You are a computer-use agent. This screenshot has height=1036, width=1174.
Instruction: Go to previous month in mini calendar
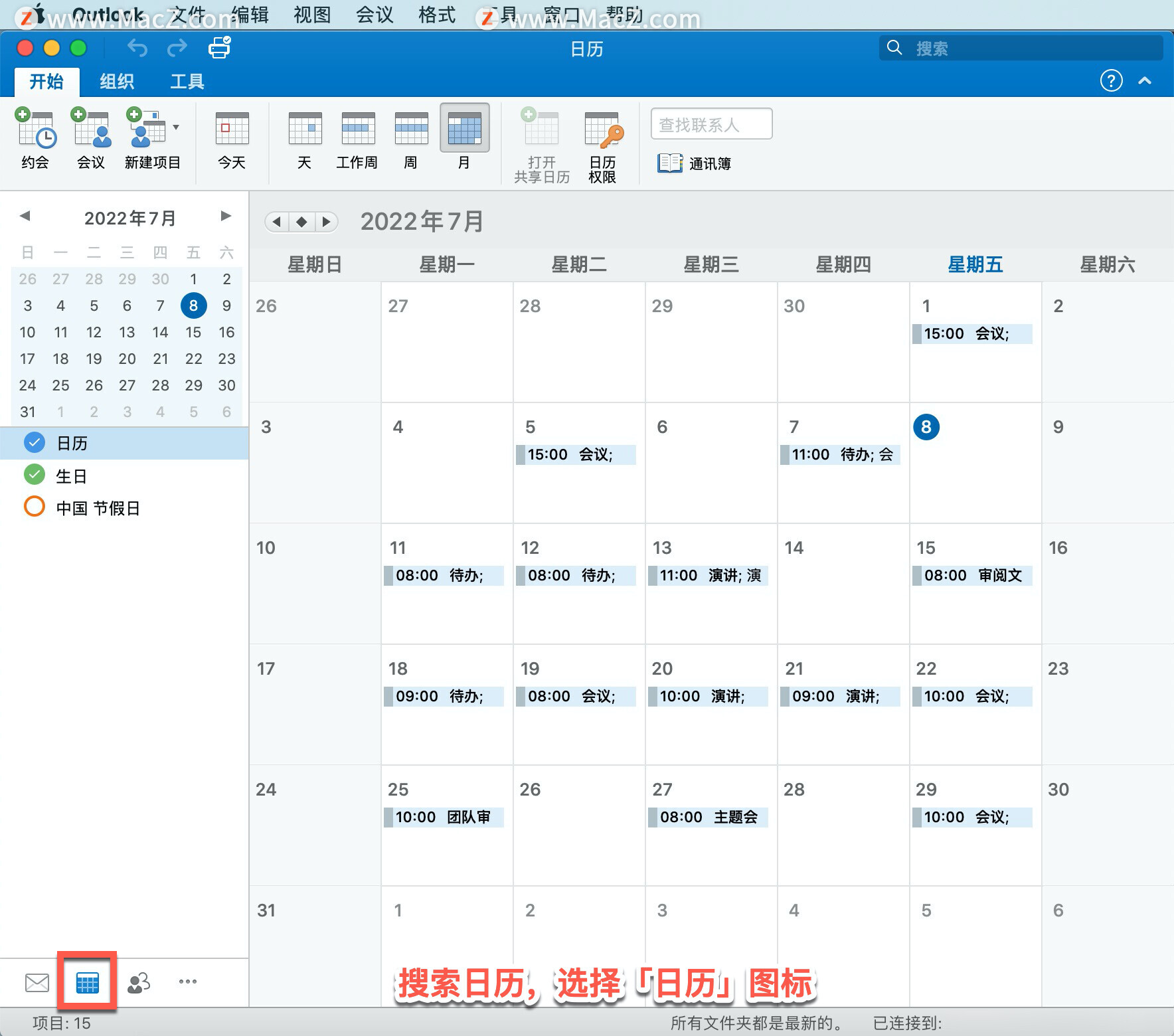(25, 216)
